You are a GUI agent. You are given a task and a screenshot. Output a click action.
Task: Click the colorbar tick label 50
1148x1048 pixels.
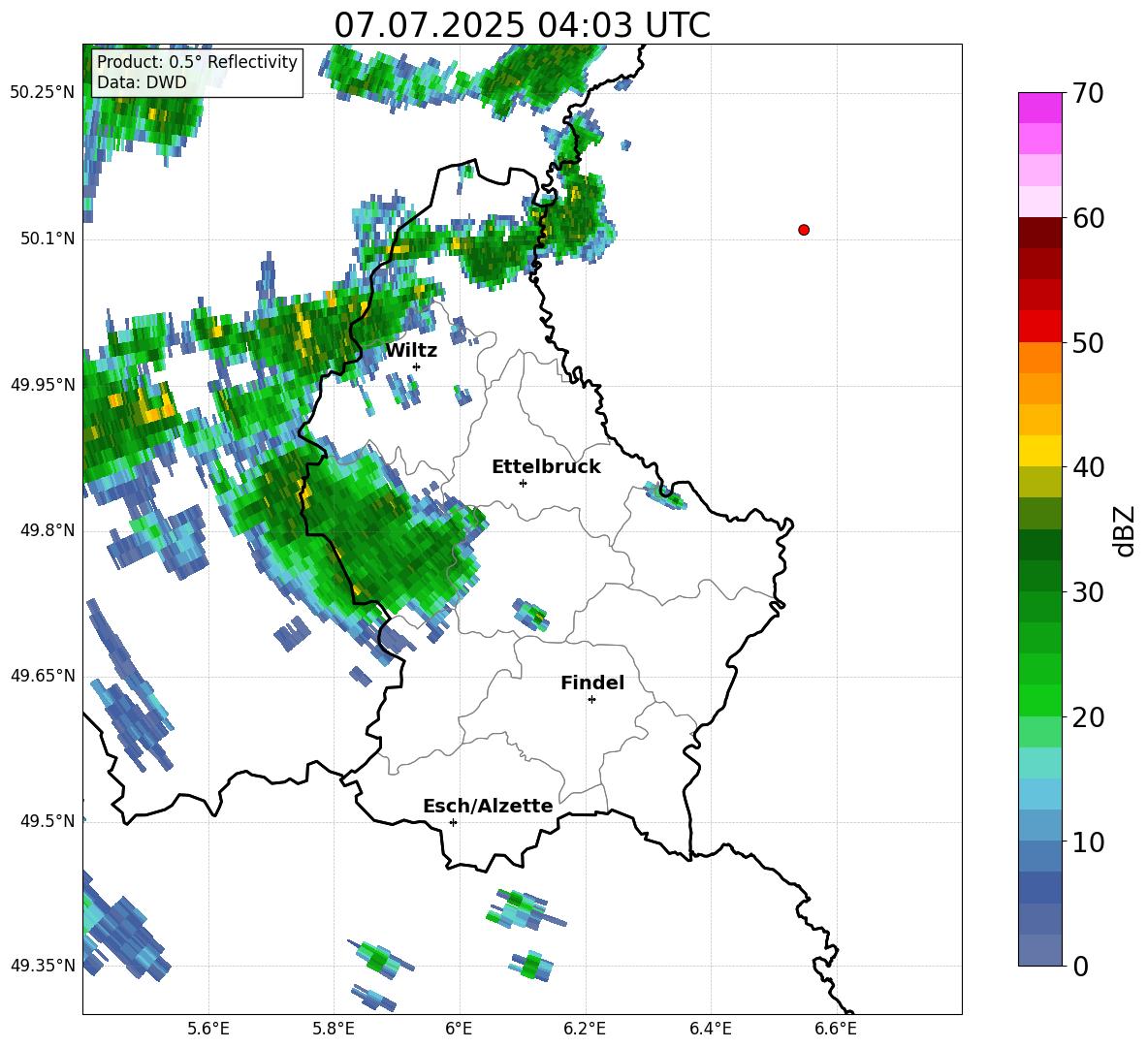click(1087, 342)
